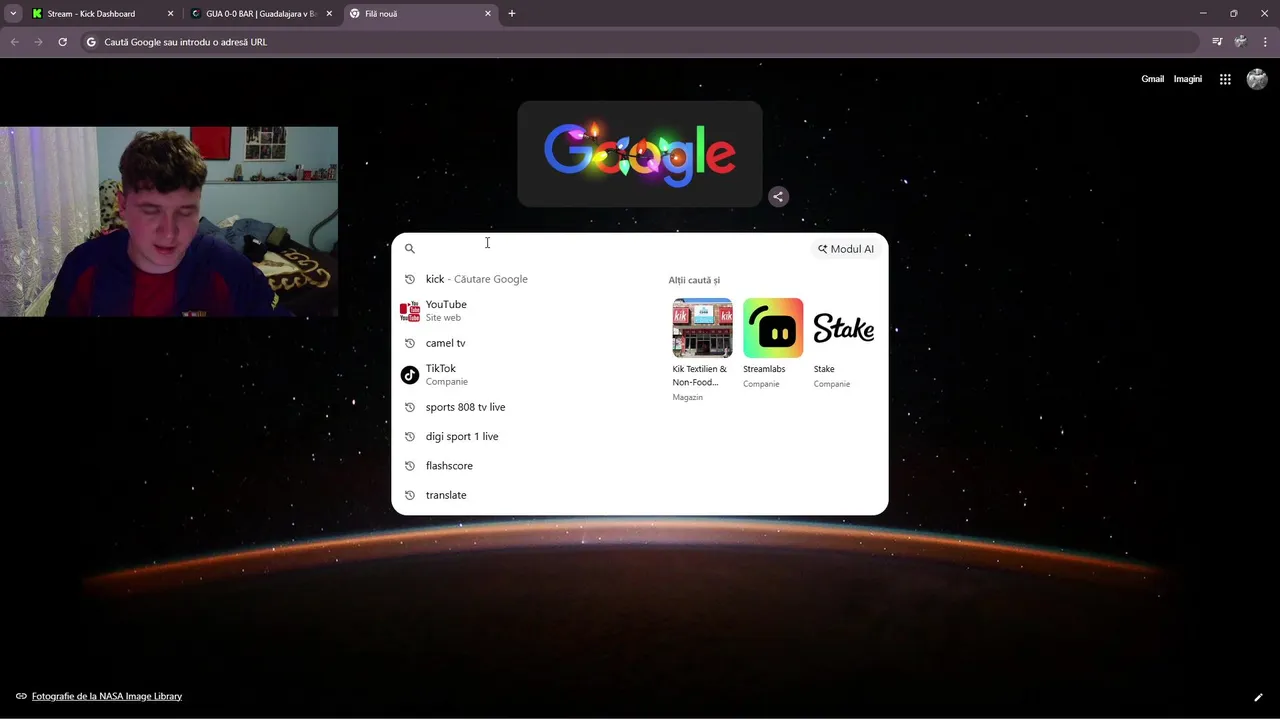
Task: Click the address bar URL field
Action: [640, 42]
